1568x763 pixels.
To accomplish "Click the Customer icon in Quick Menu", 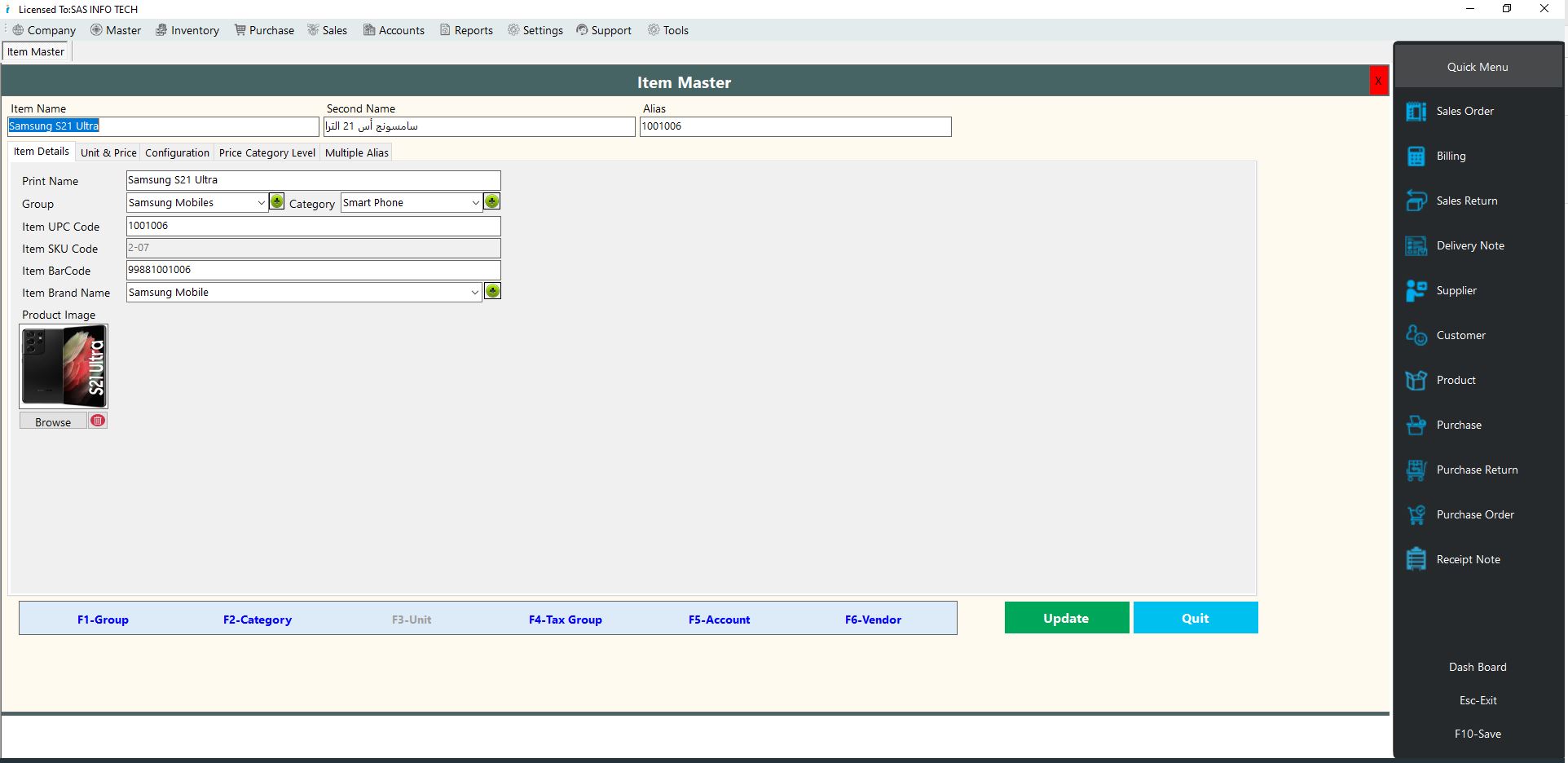I will point(1416,336).
